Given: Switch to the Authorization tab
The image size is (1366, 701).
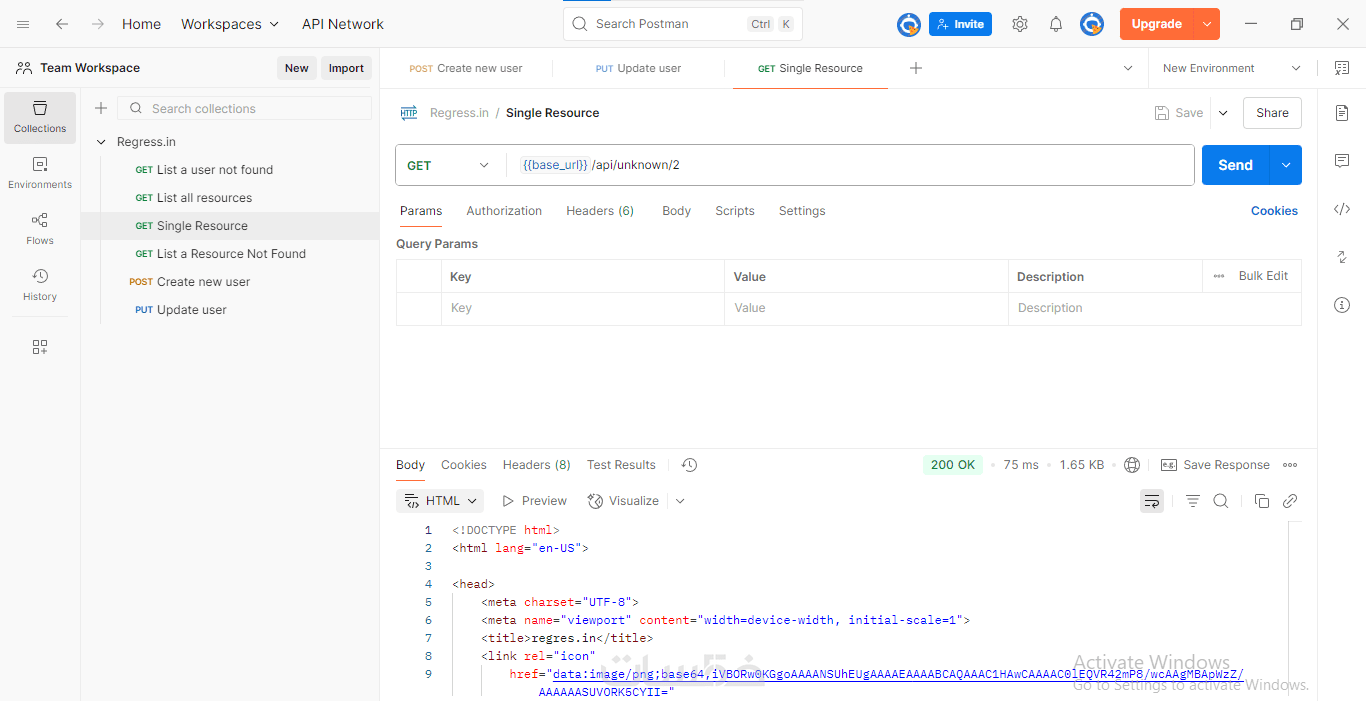Looking at the screenshot, I should pos(504,211).
